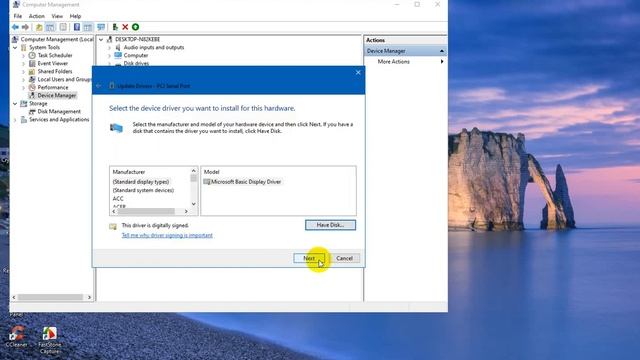Expand the Local Users and Groups arrow
The image size is (640, 360).
click(23, 80)
